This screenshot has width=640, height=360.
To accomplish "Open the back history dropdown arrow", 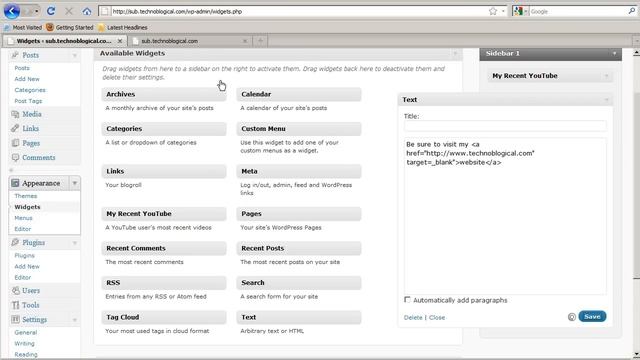I will 36,11.
